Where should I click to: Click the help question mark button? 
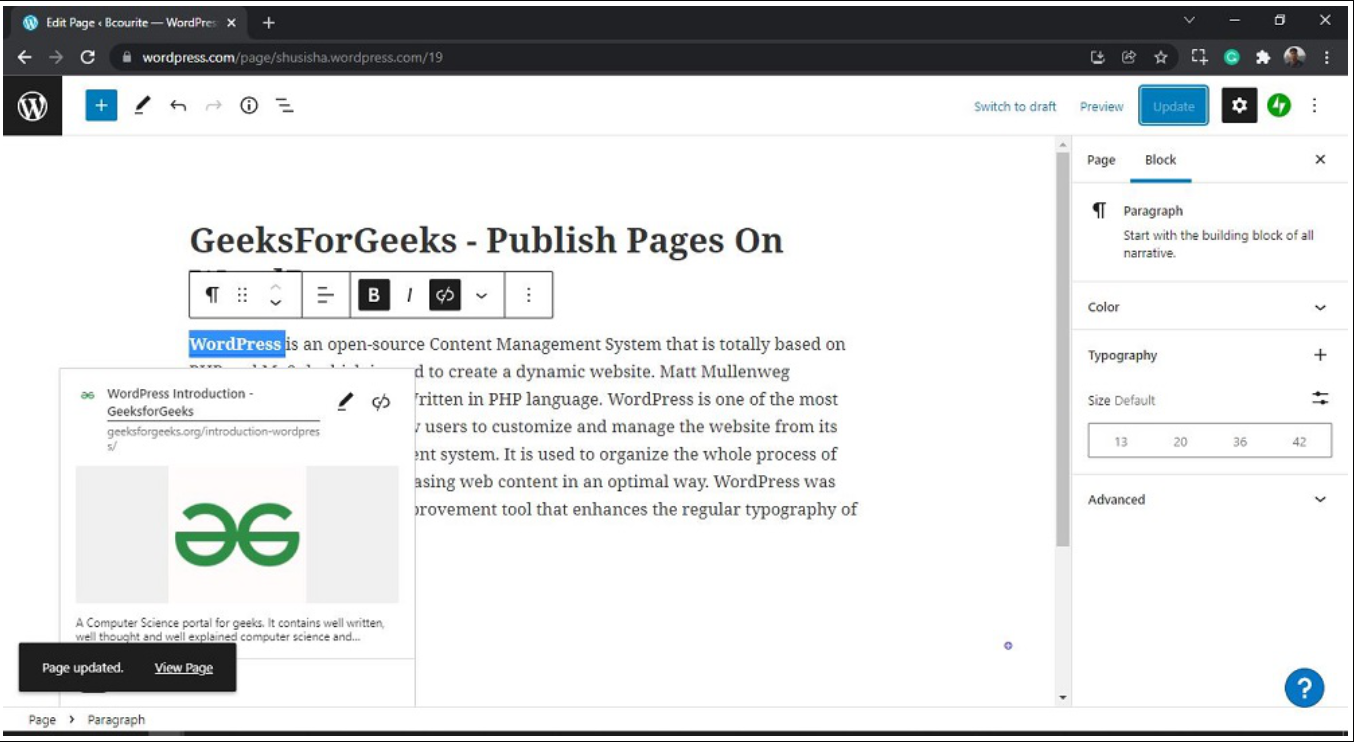pyautogui.click(x=1304, y=688)
